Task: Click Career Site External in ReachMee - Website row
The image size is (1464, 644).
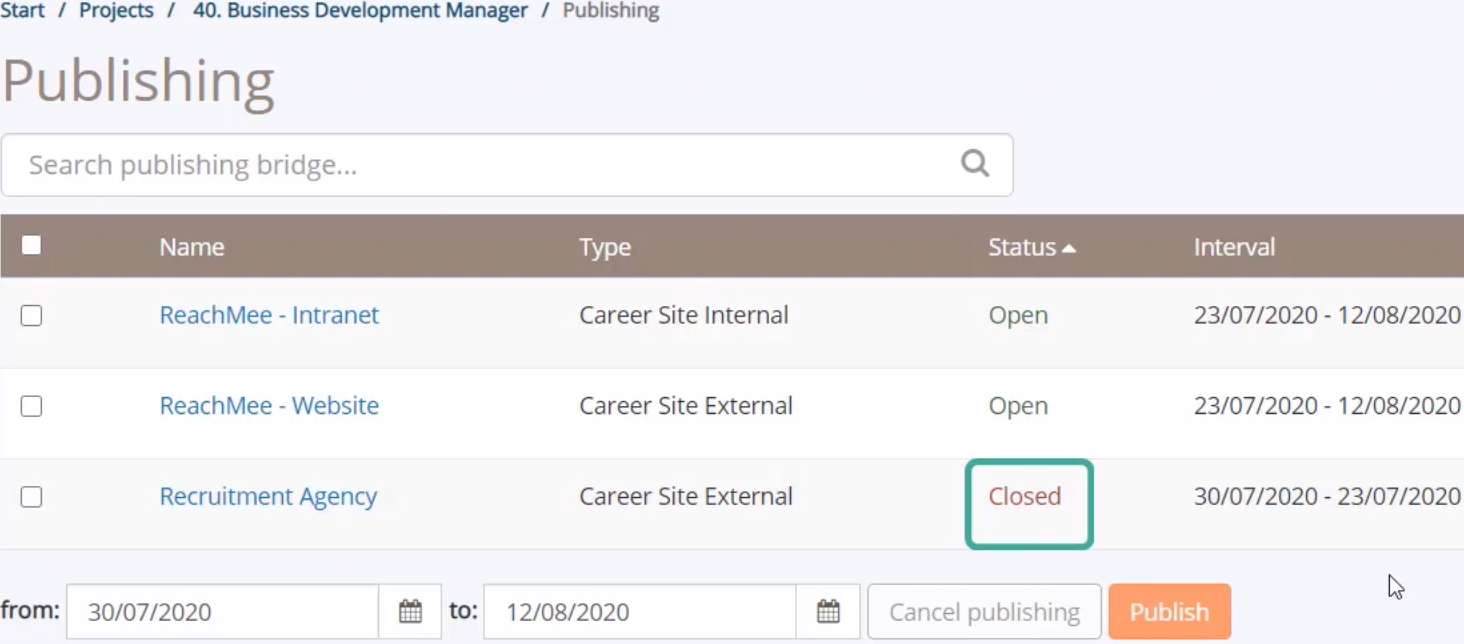Action: tap(686, 406)
